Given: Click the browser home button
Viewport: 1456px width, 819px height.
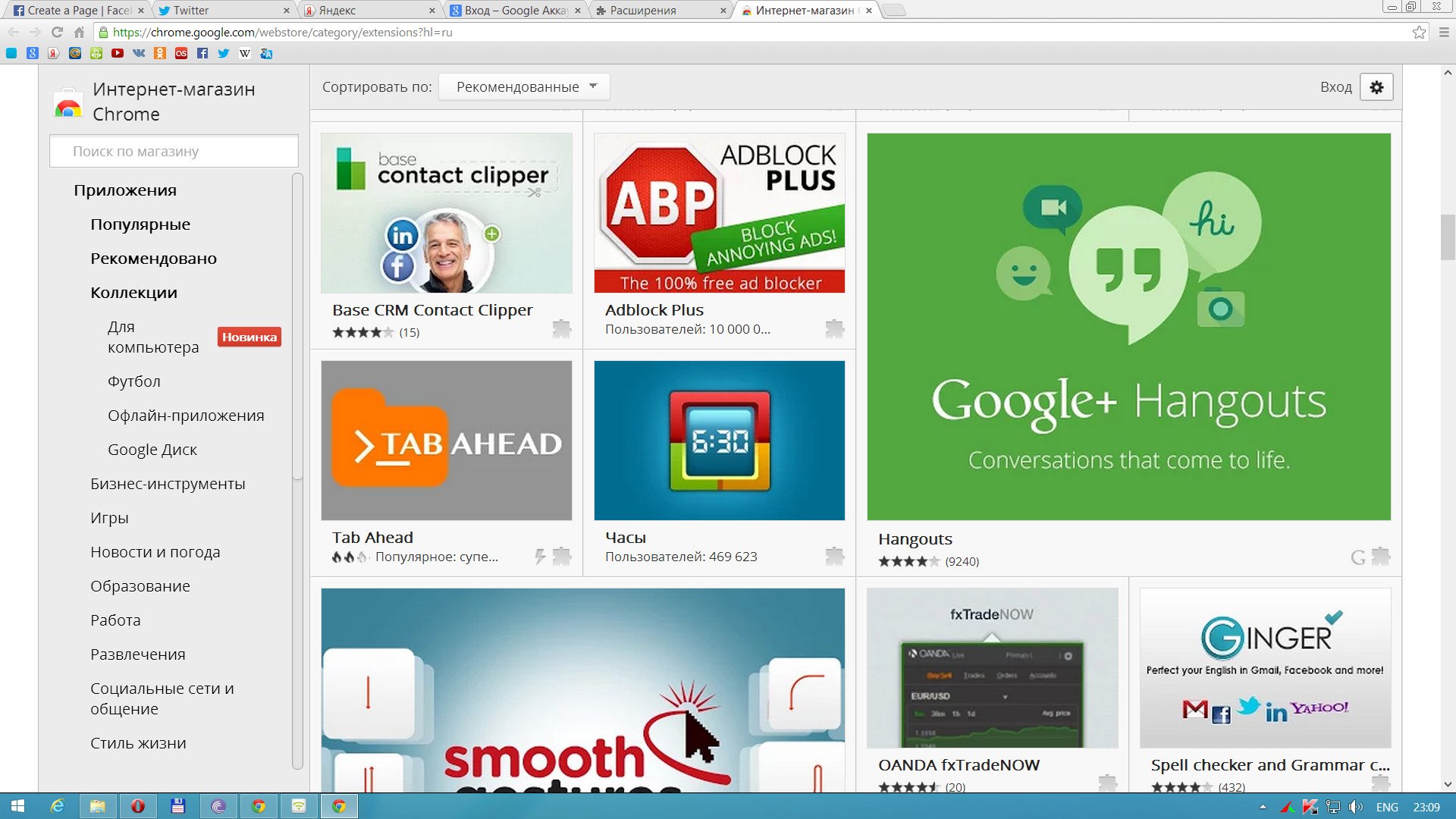Looking at the screenshot, I should (79, 32).
